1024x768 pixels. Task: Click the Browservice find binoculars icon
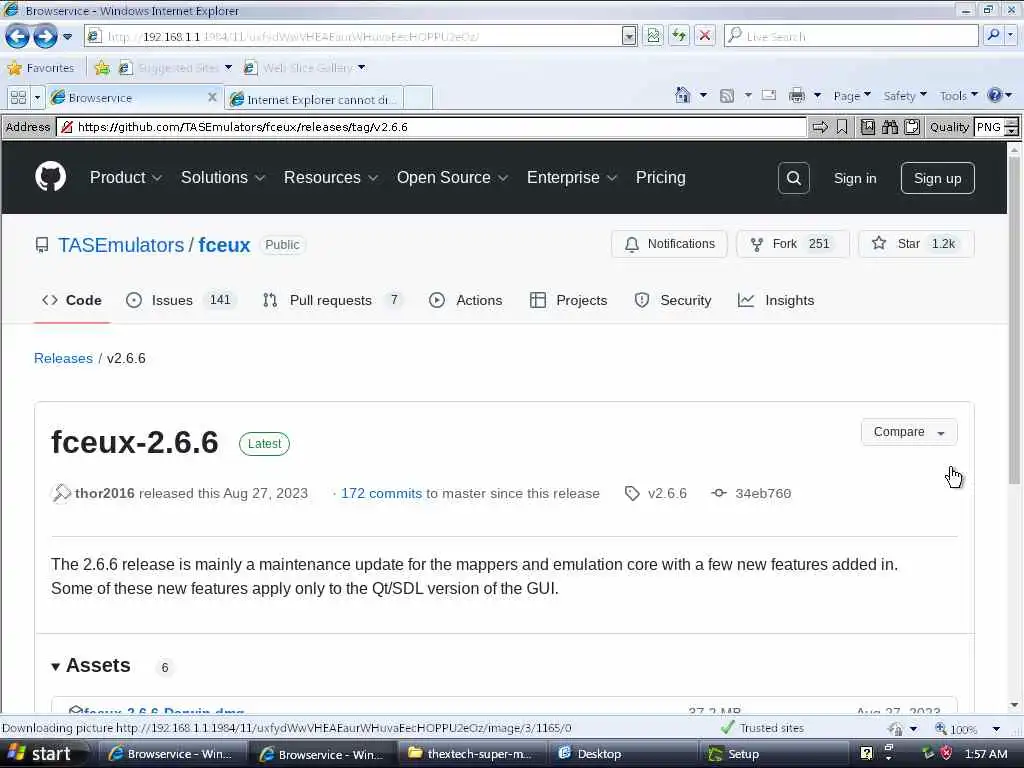coord(889,127)
